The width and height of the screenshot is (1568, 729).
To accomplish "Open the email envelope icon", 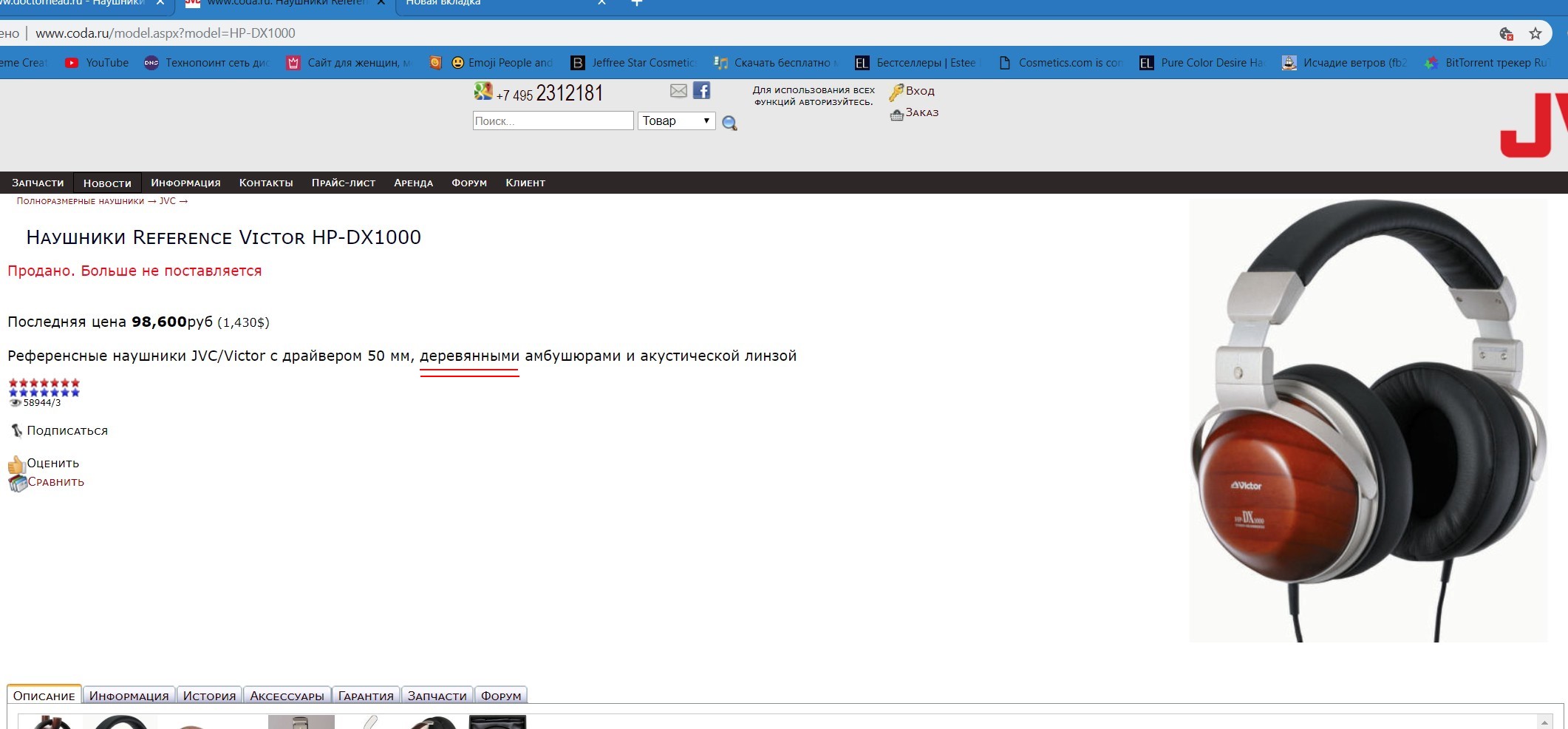I will 678,91.
